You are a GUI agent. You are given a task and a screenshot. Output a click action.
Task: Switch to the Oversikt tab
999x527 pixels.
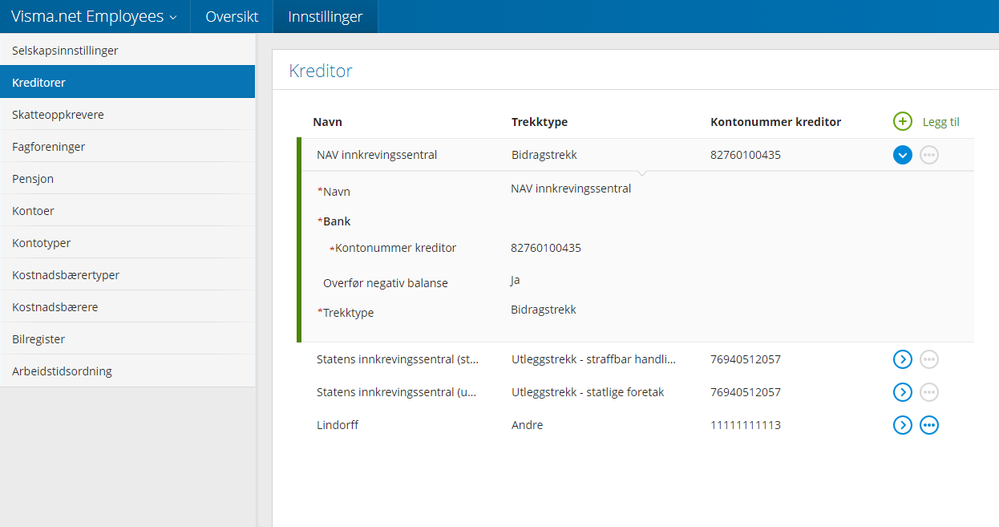click(x=232, y=17)
